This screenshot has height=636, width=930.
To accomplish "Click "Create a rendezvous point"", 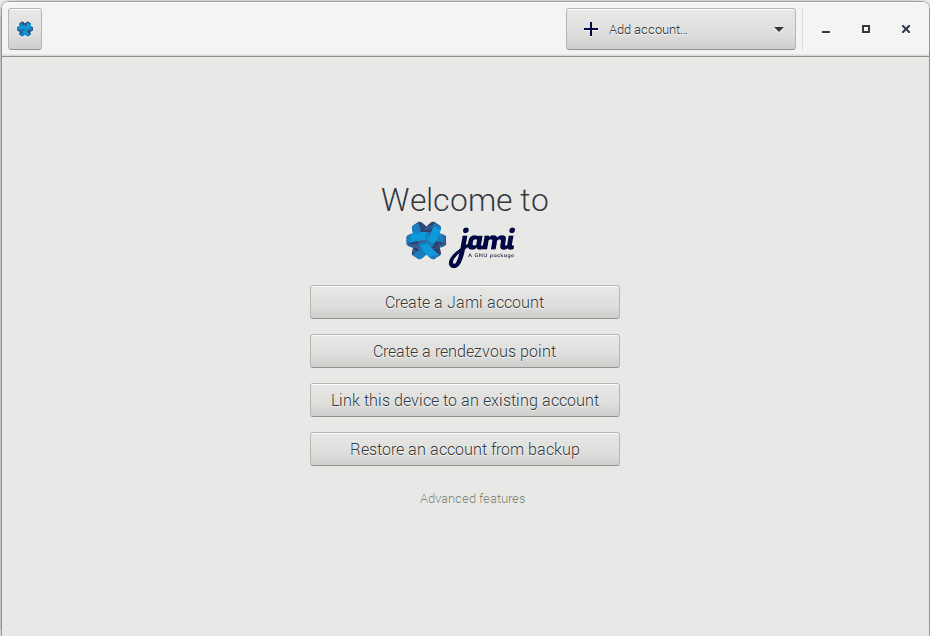I will pyautogui.click(x=464, y=351).
